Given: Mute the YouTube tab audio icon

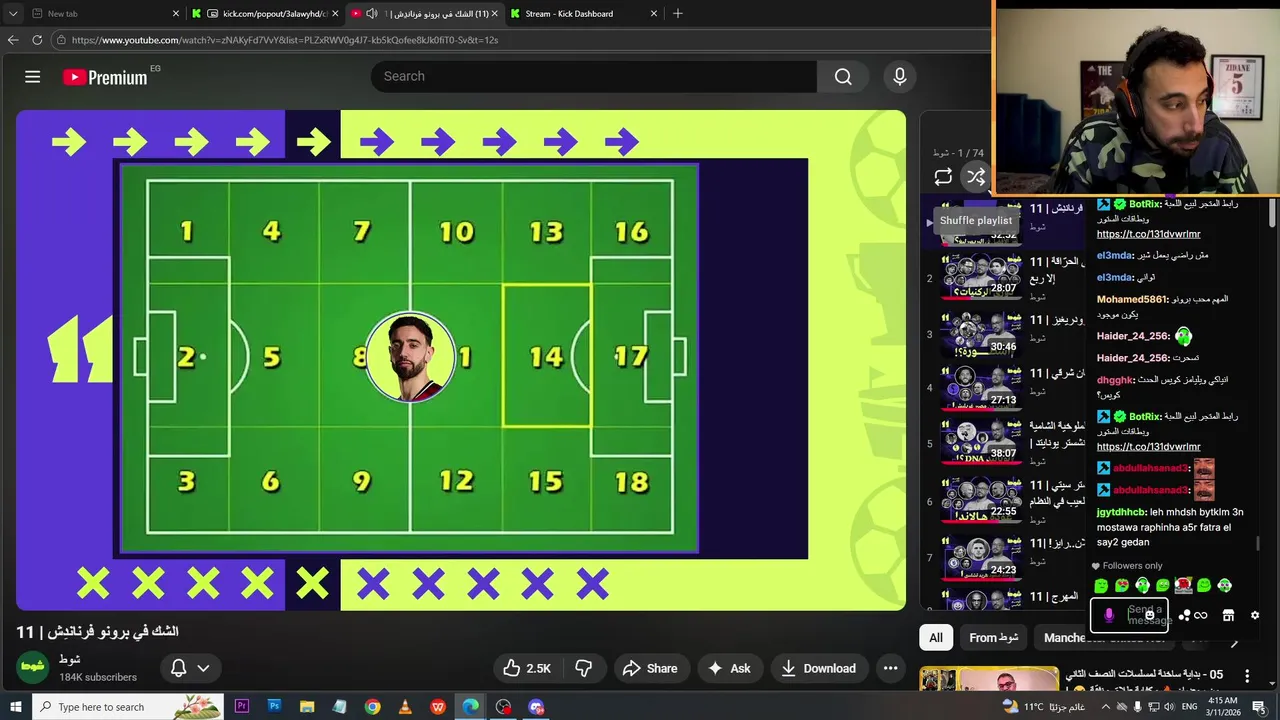Looking at the screenshot, I should pos(372,14).
